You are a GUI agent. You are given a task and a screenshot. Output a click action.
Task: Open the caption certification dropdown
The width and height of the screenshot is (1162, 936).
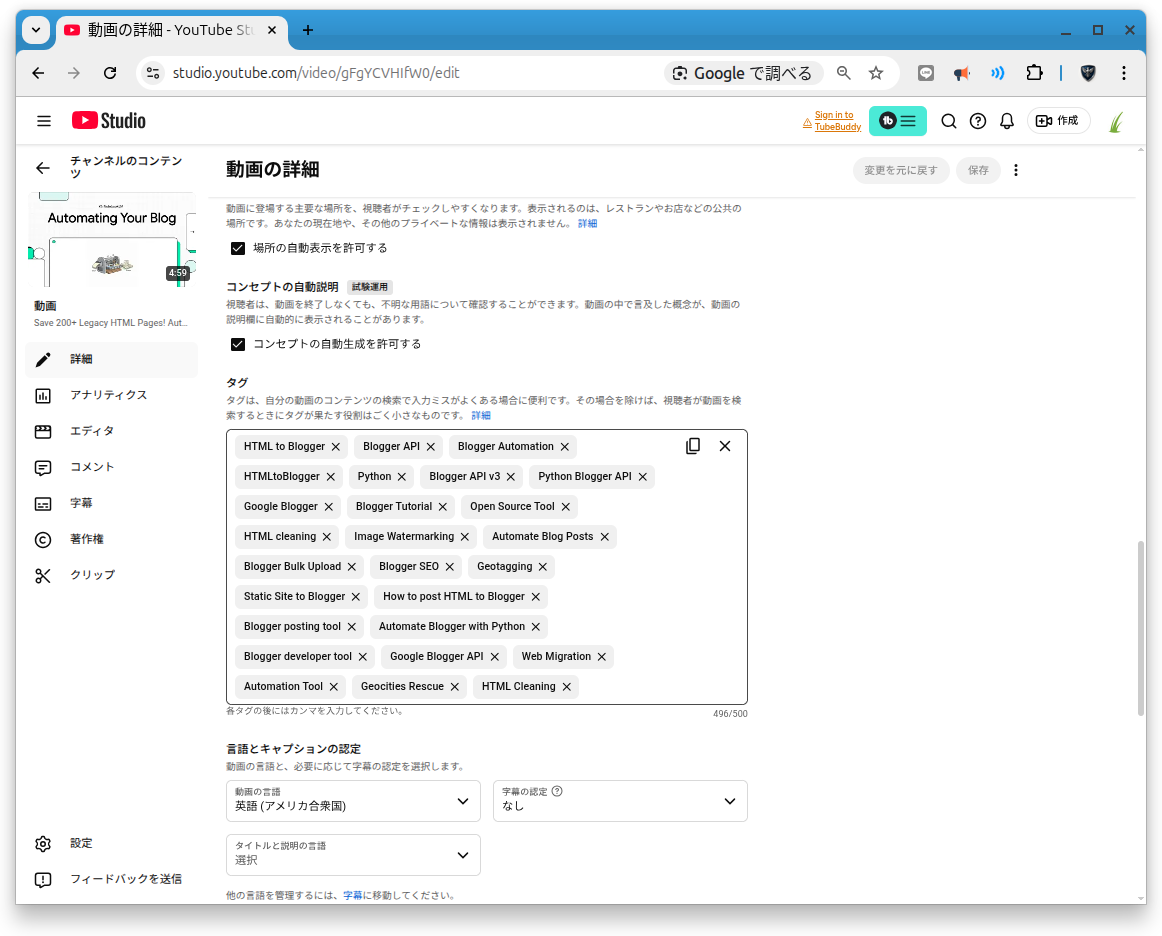click(620, 801)
